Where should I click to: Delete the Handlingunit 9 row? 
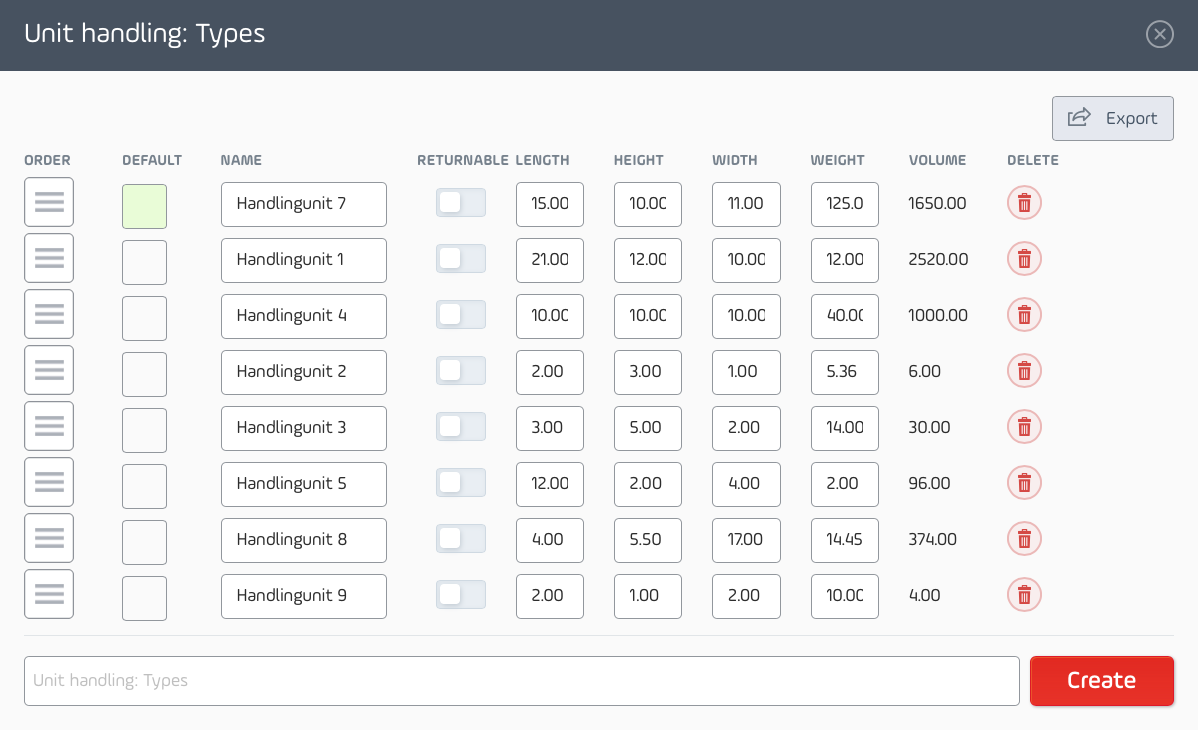point(1024,595)
